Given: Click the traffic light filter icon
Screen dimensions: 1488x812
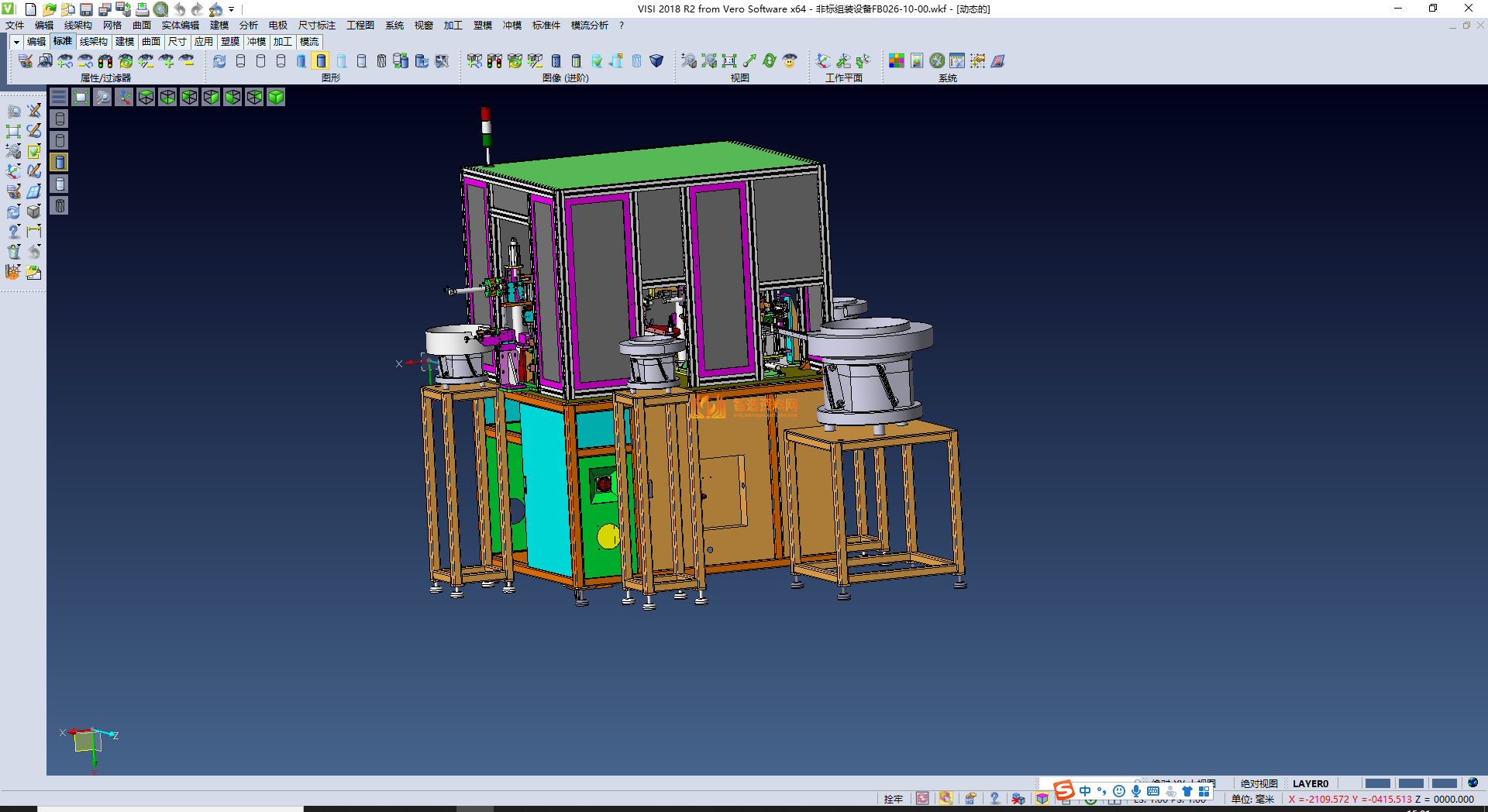Looking at the screenshot, I should pyautogui.click(x=105, y=60).
